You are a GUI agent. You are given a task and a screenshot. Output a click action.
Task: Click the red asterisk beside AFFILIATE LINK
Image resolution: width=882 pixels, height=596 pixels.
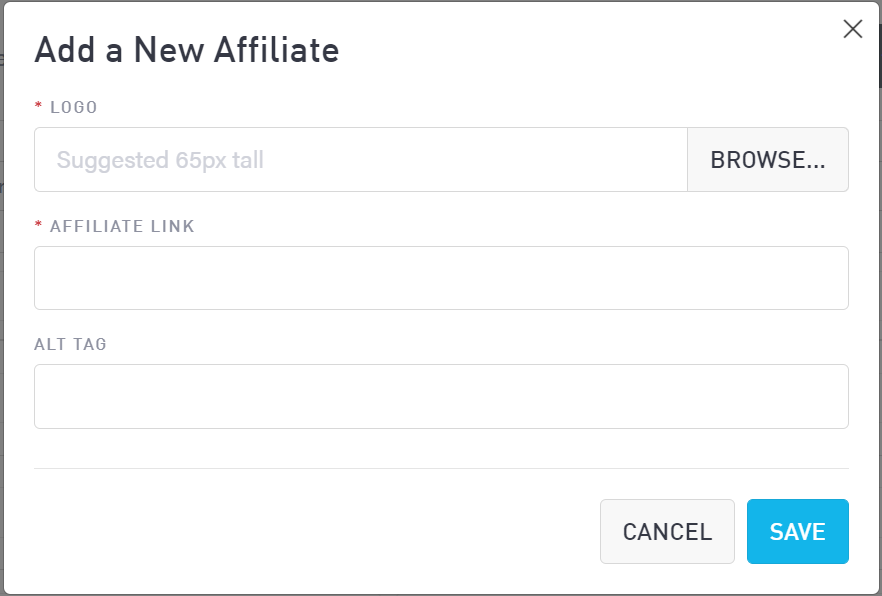[39, 226]
